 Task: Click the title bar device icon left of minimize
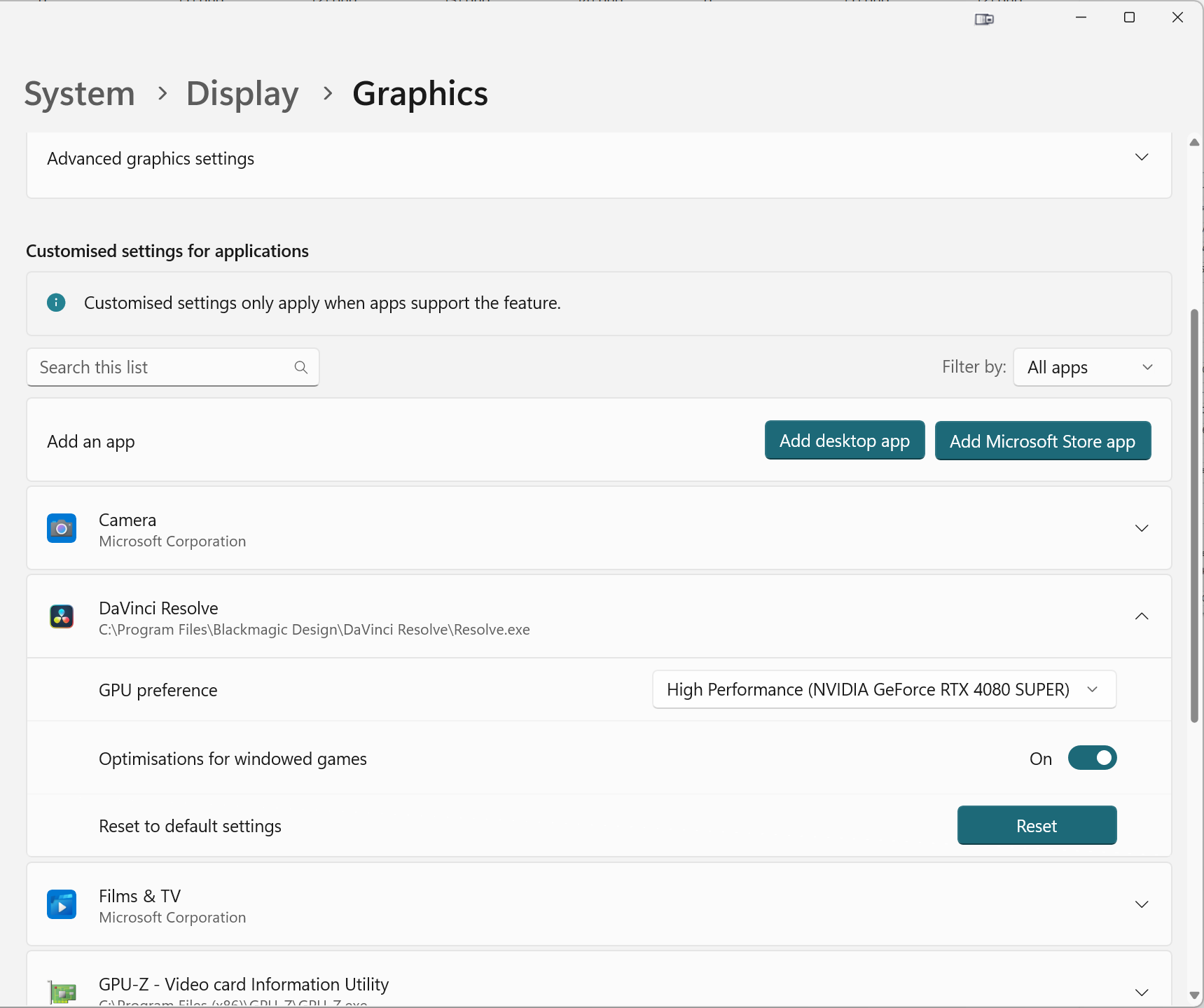(x=984, y=19)
